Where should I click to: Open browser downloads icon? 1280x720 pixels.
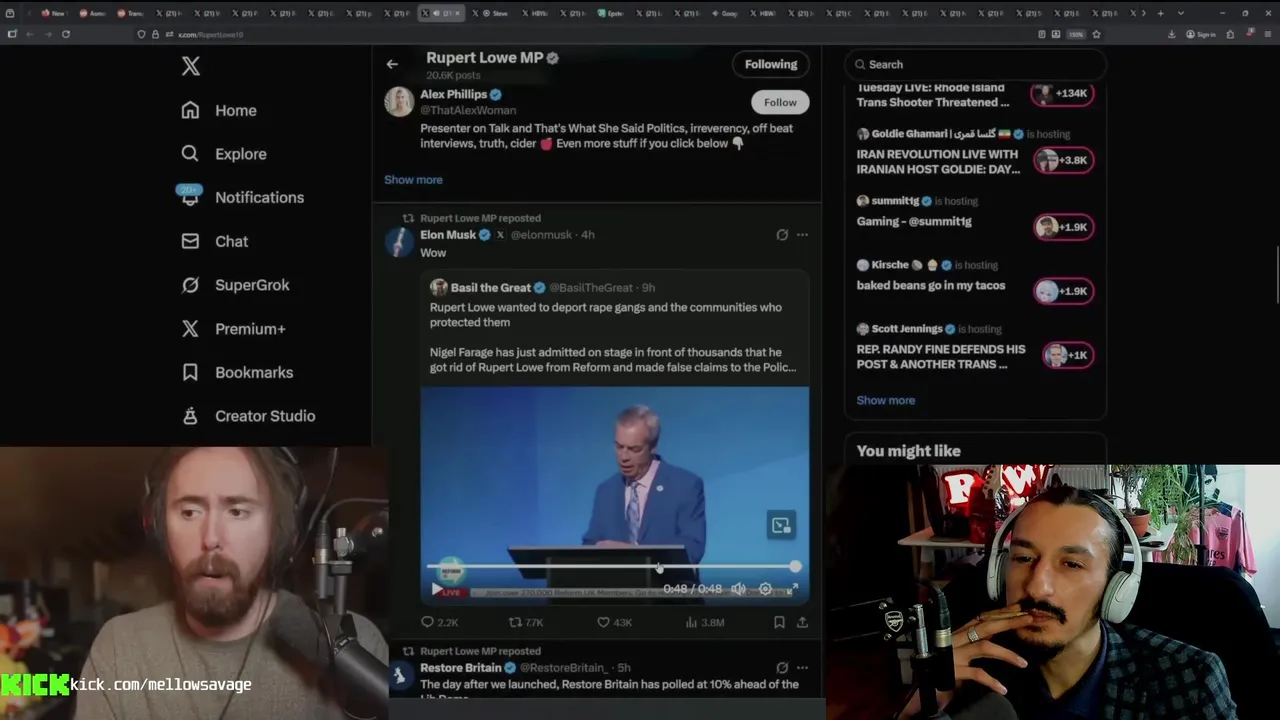tap(1171, 34)
